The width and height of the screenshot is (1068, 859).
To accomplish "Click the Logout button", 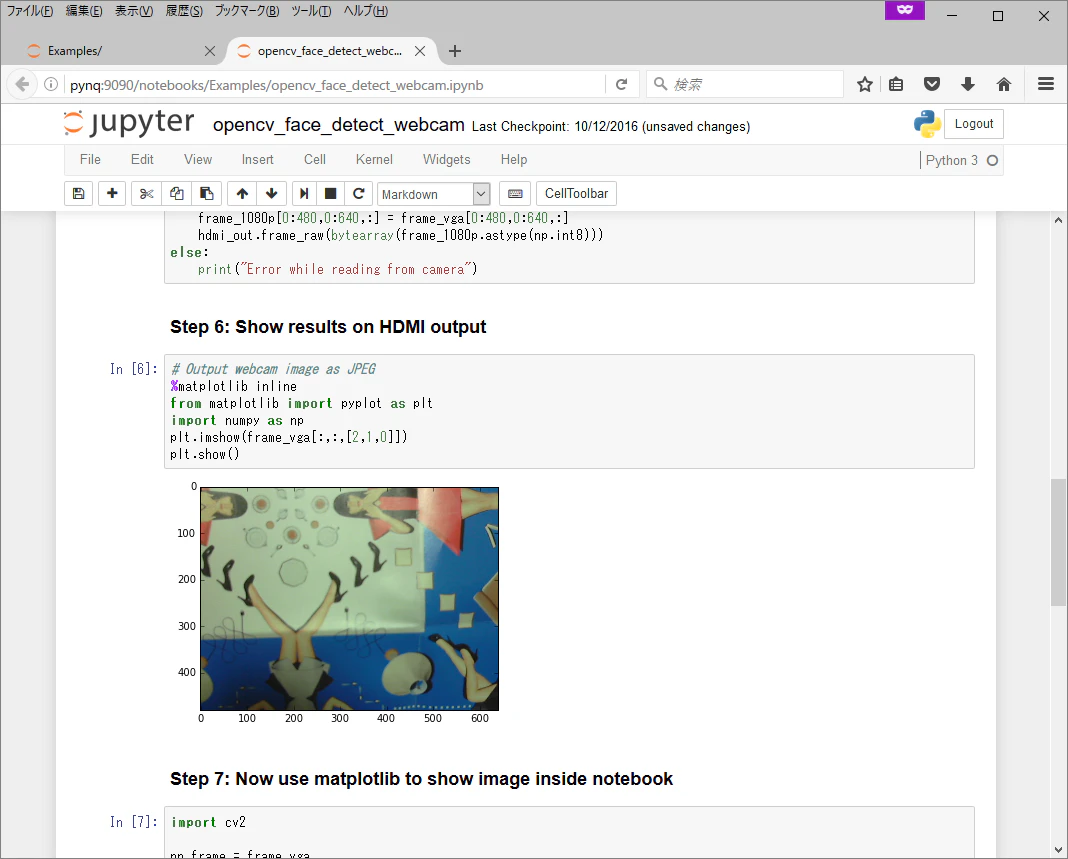I will (x=973, y=124).
